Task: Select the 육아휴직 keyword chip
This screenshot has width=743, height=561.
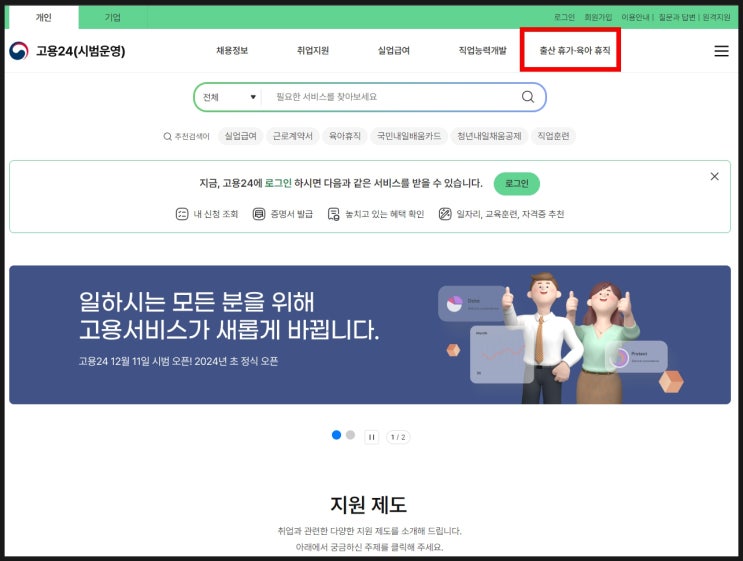Action: click(345, 136)
